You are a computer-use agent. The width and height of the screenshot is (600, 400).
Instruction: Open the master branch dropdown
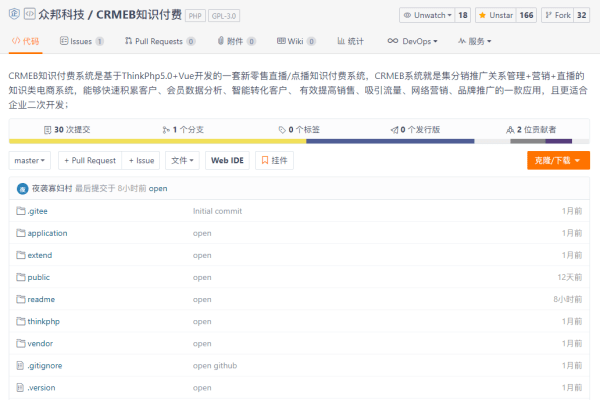tap(29, 160)
